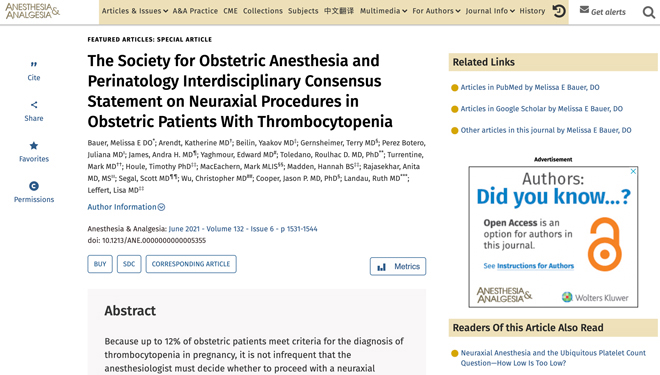This screenshot has height=375, width=660.
Task: Open Articles & Issues dropdown menu
Action: [x=135, y=11]
